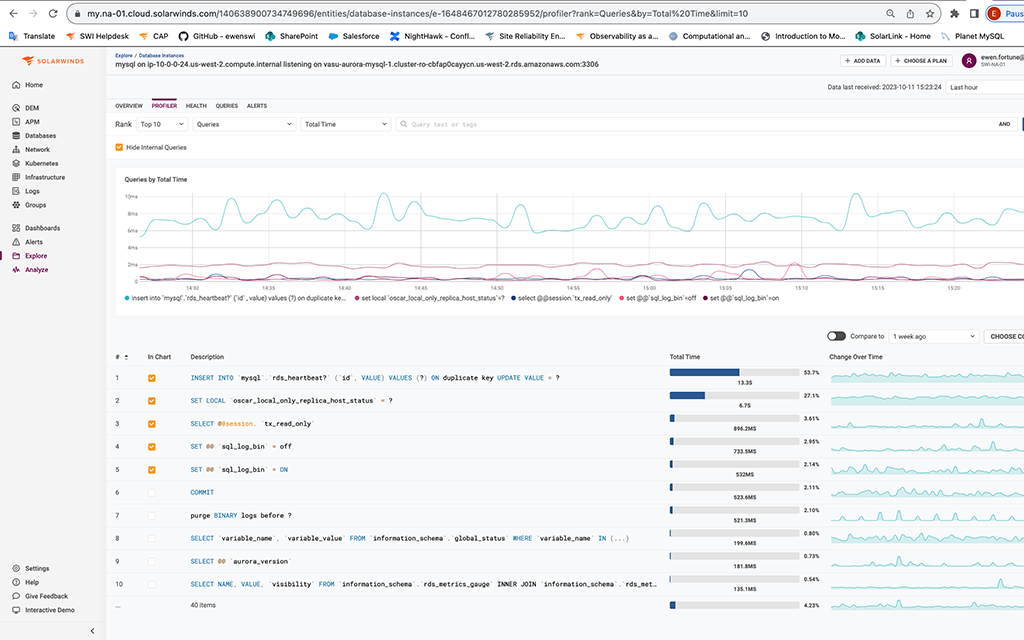The height and width of the screenshot is (640, 1024).
Task: Uncheck In Chart for the INSERT INTO heartbeat query
Action: [153, 378]
